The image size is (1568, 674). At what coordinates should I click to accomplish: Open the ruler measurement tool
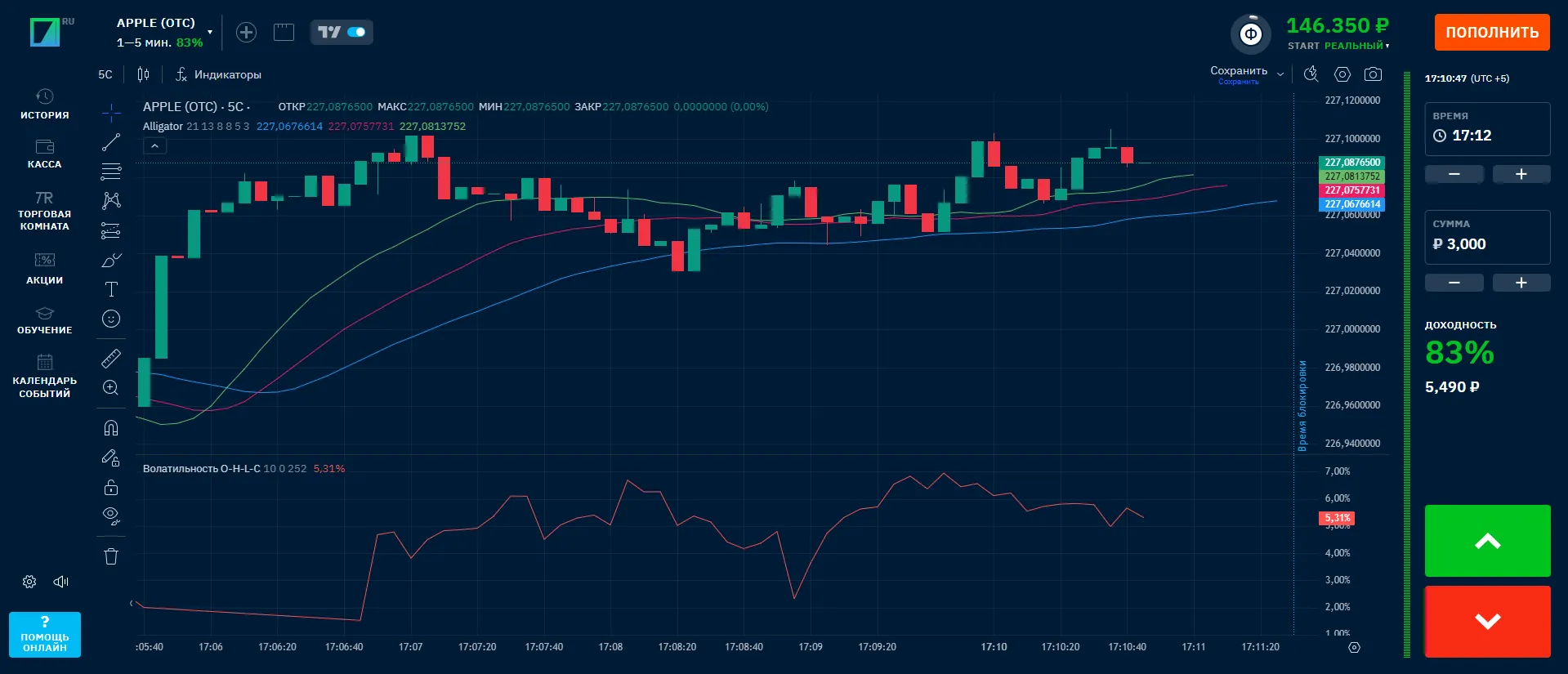111,358
